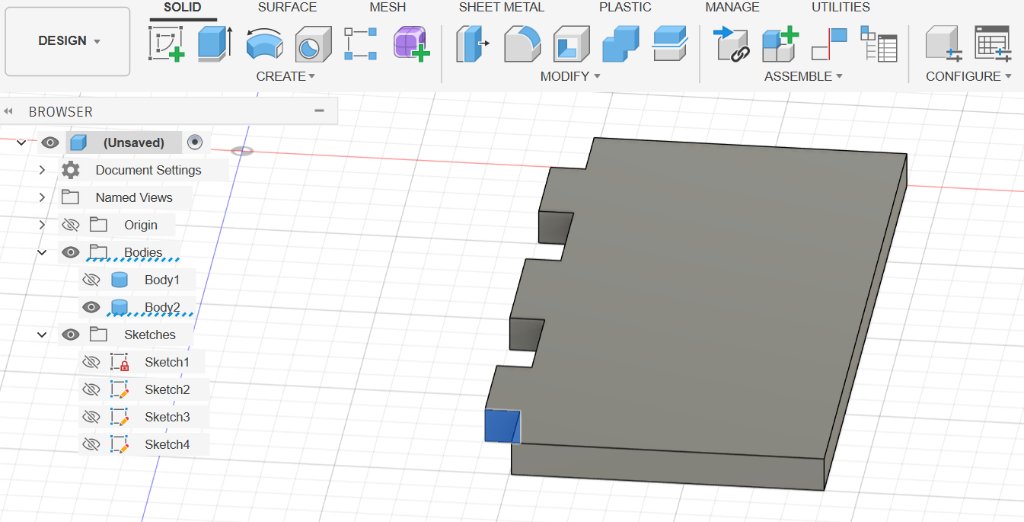Image resolution: width=1024 pixels, height=522 pixels.
Task: Select the Hole tool
Action: tap(313, 44)
